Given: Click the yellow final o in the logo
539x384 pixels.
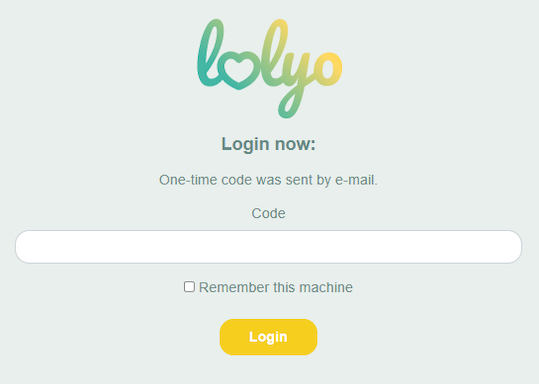Looking at the screenshot, I should coord(329,69).
